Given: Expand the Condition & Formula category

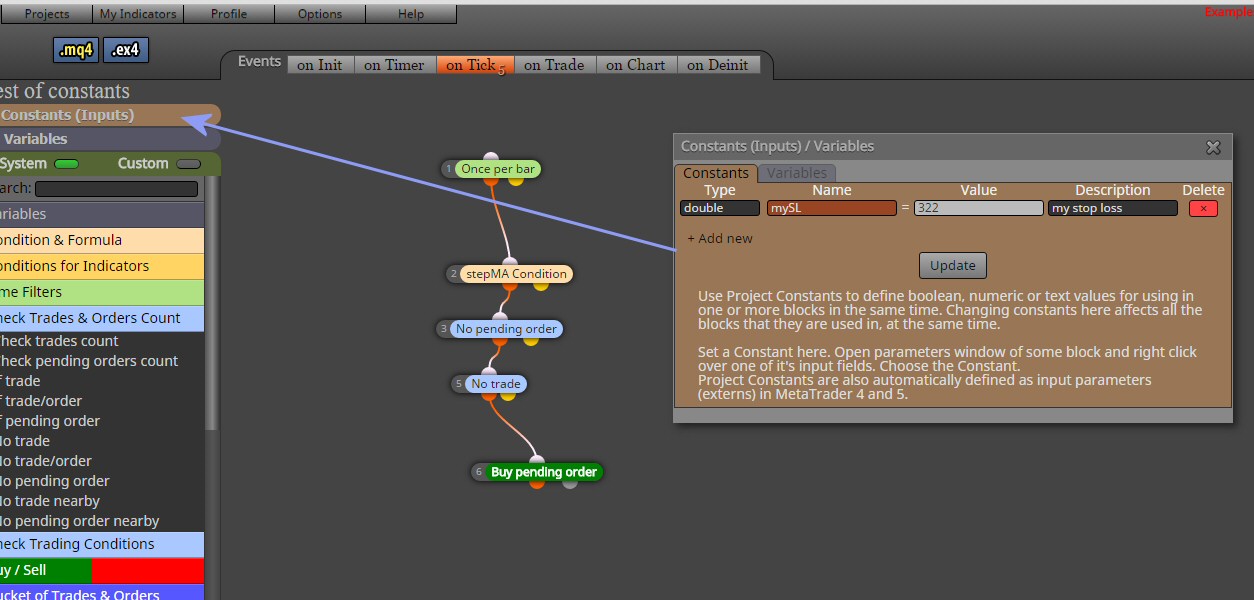Looking at the screenshot, I should [102, 240].
